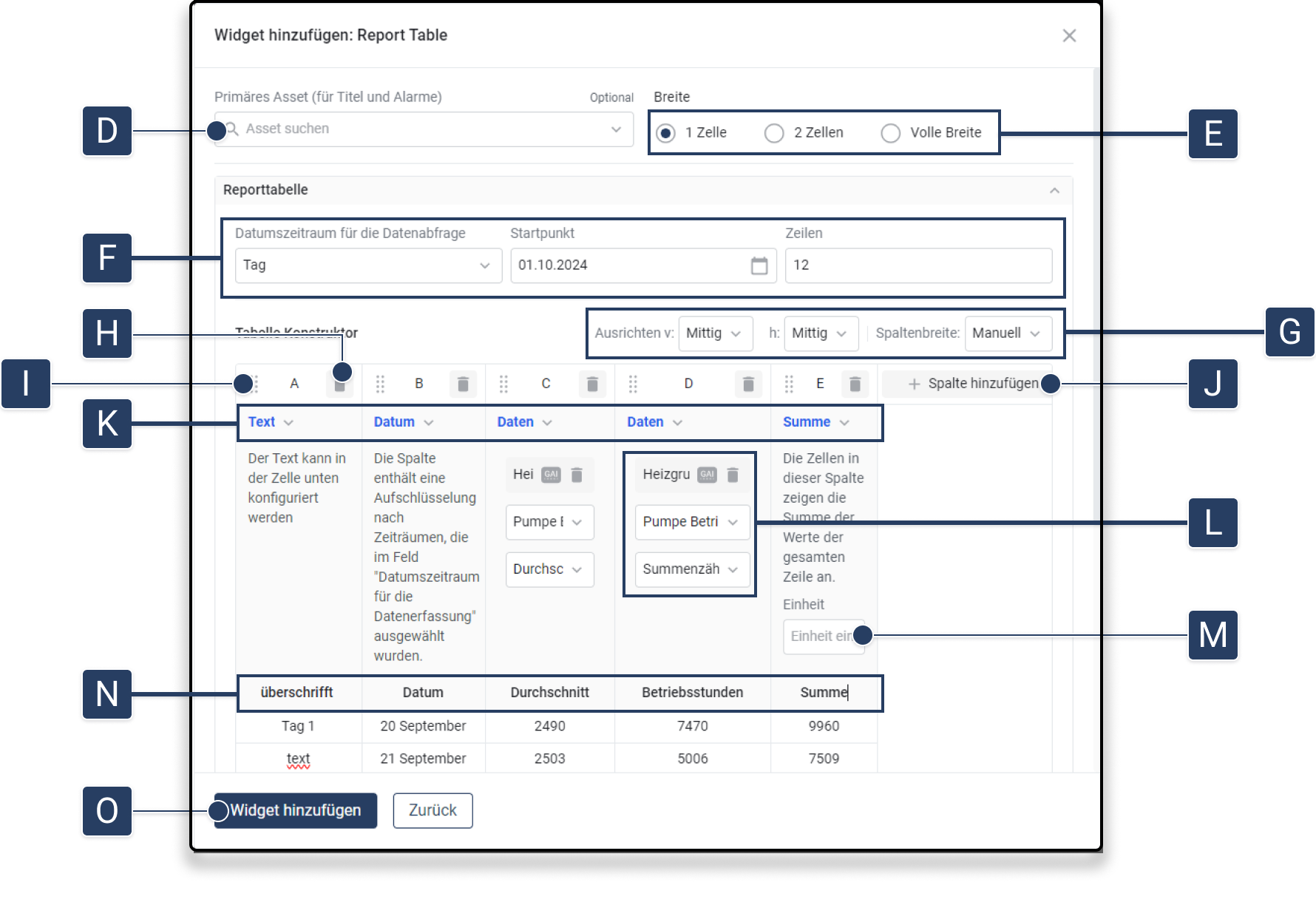Select the 1 Zelle width option
Screen dimensions: 1316x902
pyautogui.click(x=666, y=133)
